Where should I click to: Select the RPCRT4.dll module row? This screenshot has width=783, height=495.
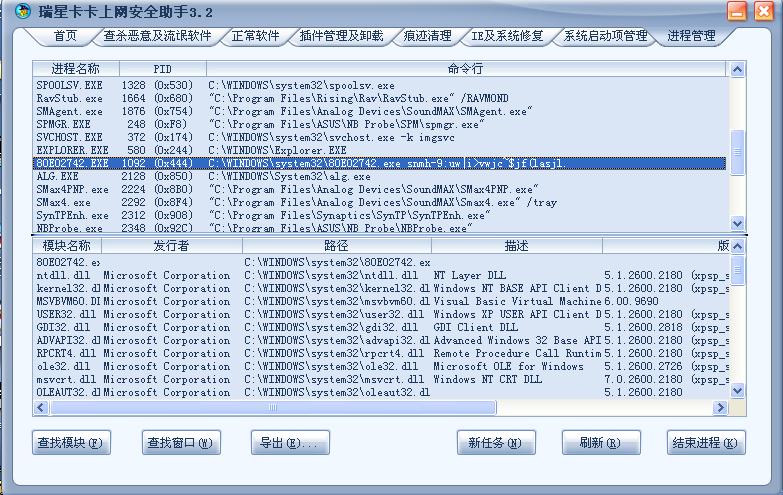(382, 353)
